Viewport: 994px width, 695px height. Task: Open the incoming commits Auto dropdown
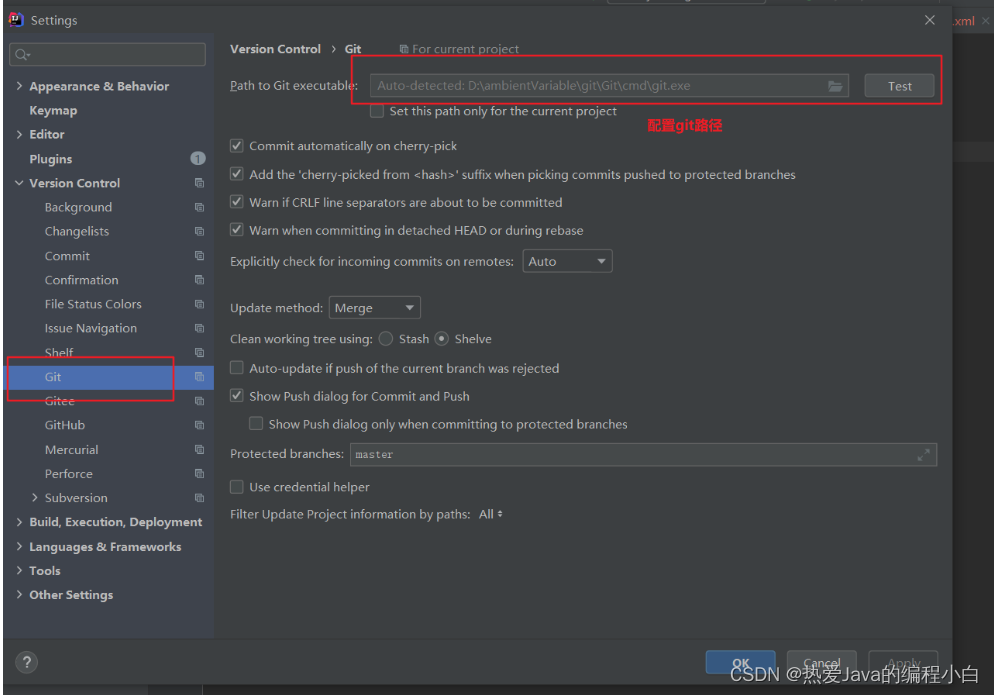pos(567,261)
